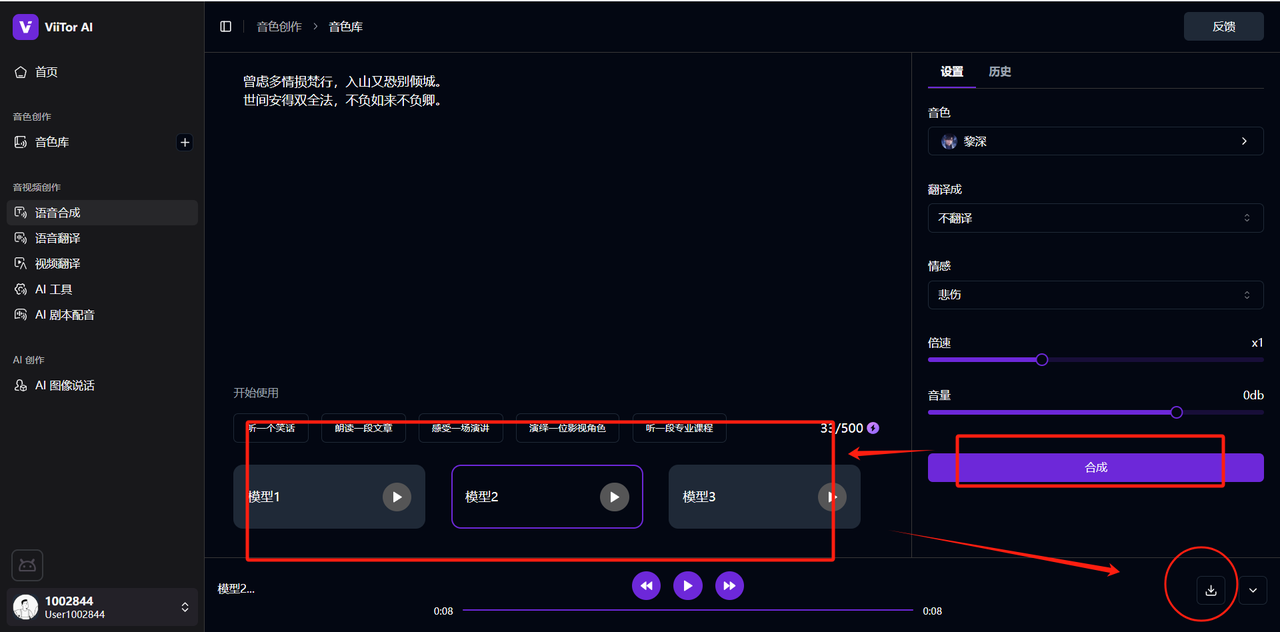Image resolution: width=1280 pixels, height=632 pixels.
Task: Open 语音翻译 in the sidebar
Action: tap(58, 238)
